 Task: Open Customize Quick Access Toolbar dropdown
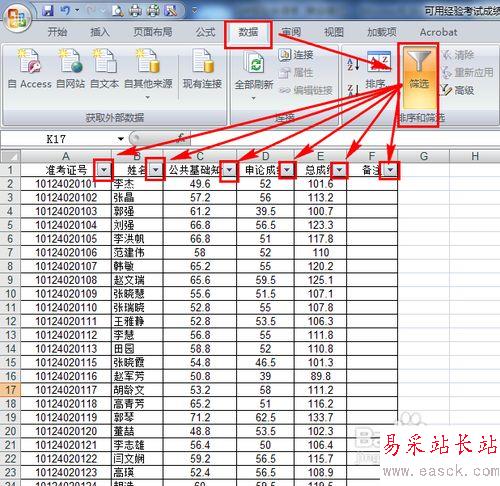194,11
